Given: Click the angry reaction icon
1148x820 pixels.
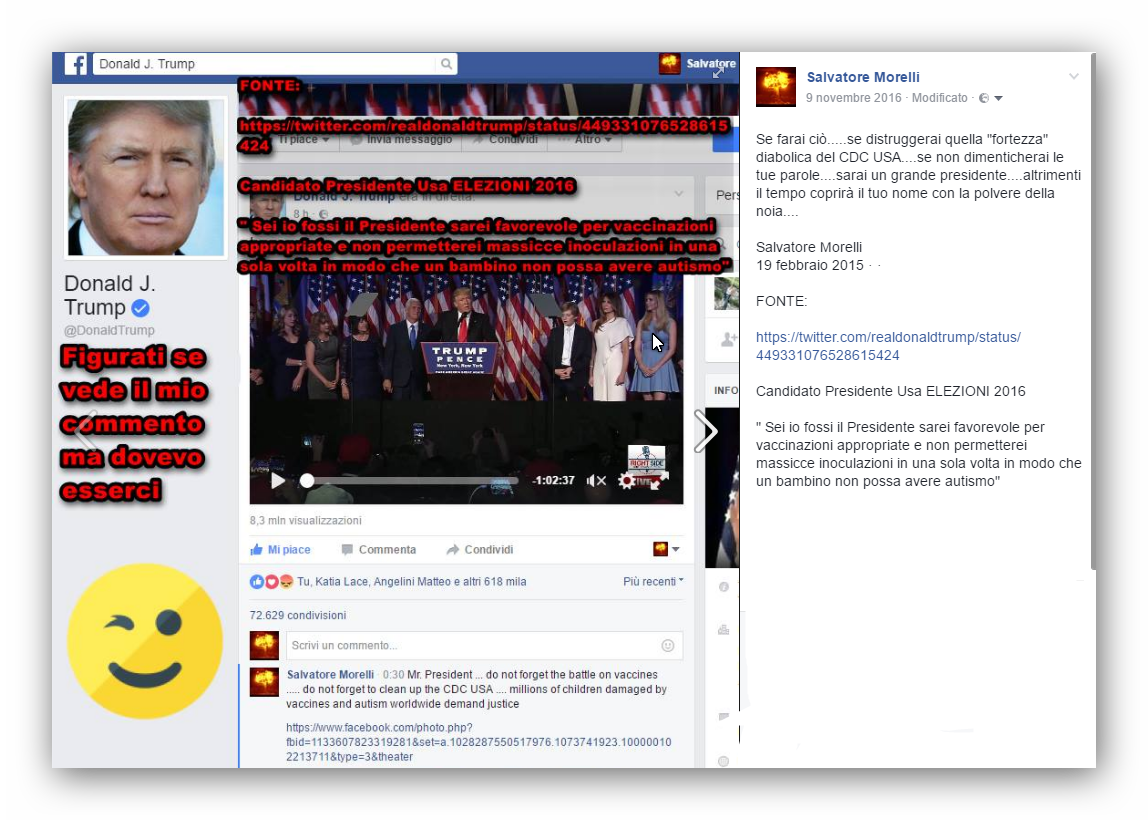Looking at the screenshot, I should [286, 581].
